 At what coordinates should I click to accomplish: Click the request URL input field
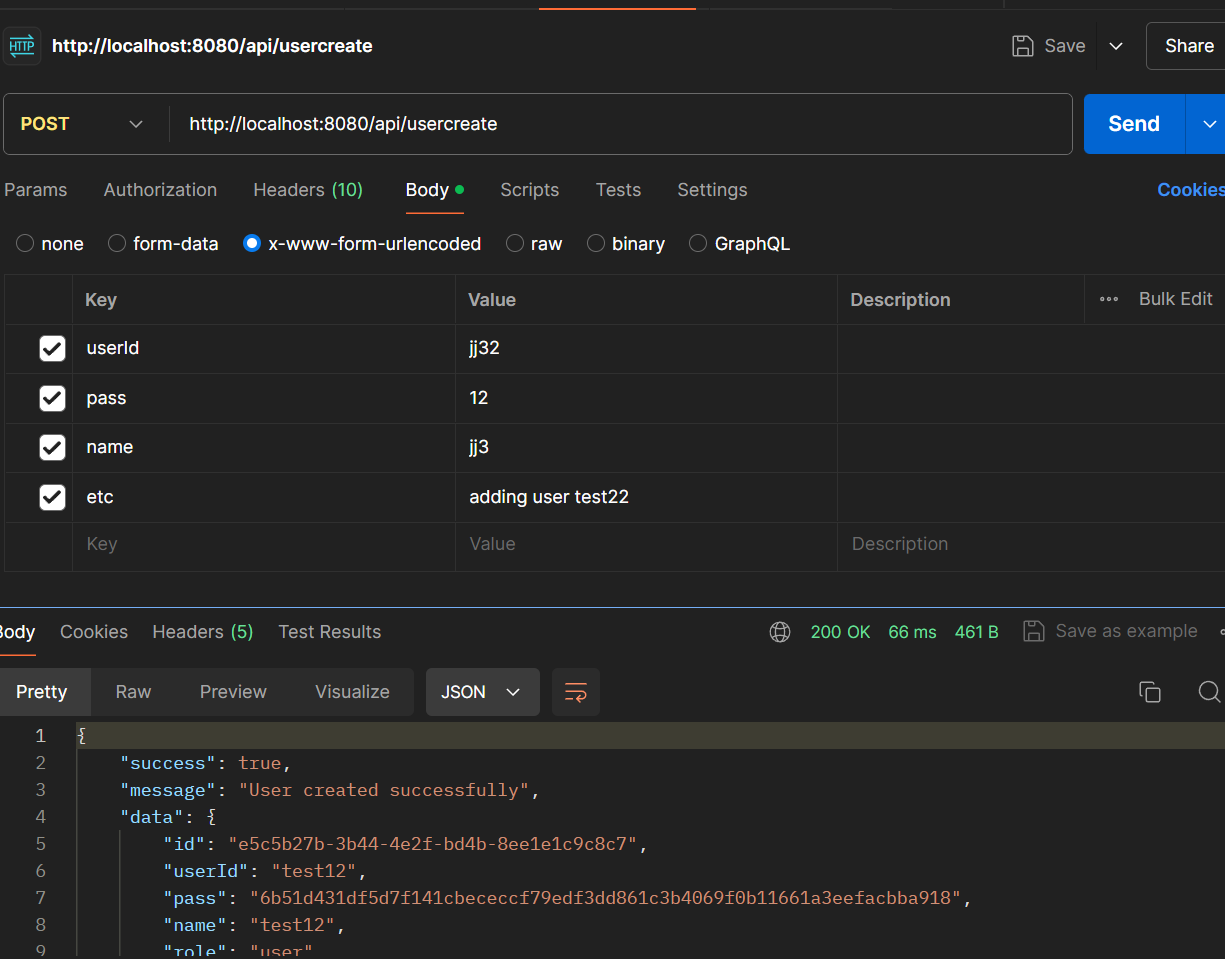pyautogui.click(x=620, y=124)
